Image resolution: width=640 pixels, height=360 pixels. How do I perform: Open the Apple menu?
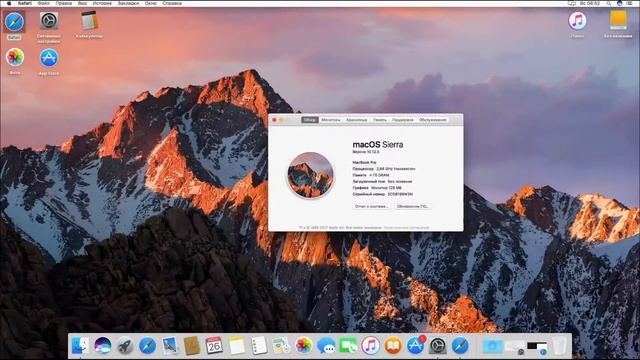coord(9,3)
